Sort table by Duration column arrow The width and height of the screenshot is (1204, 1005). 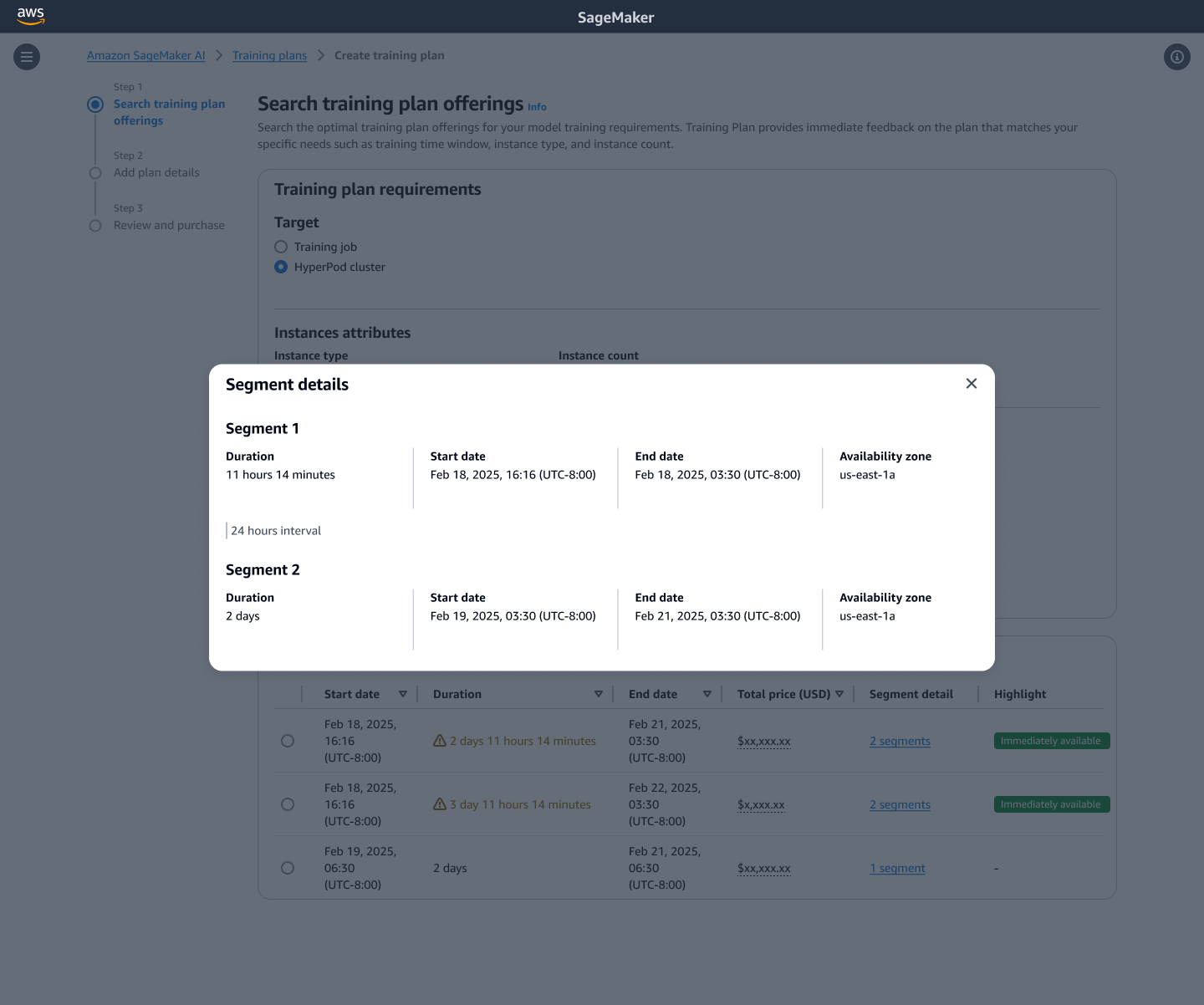[x=599, y=694]
